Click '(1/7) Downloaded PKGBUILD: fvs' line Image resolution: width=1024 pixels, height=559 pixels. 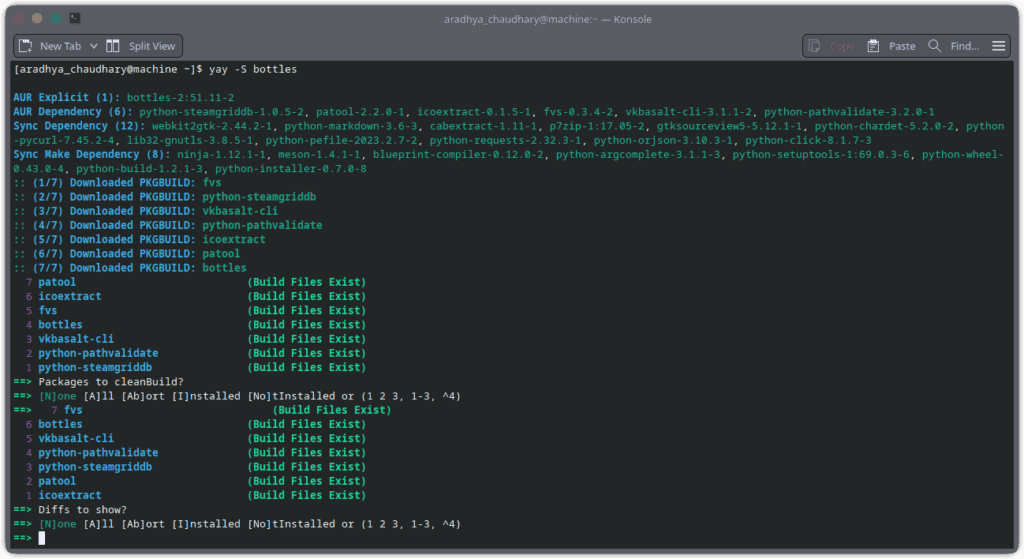click(118, 183)
